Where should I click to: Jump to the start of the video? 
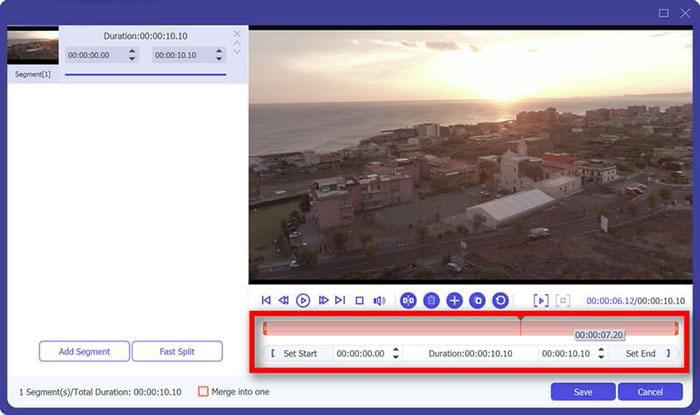[266, 300]
